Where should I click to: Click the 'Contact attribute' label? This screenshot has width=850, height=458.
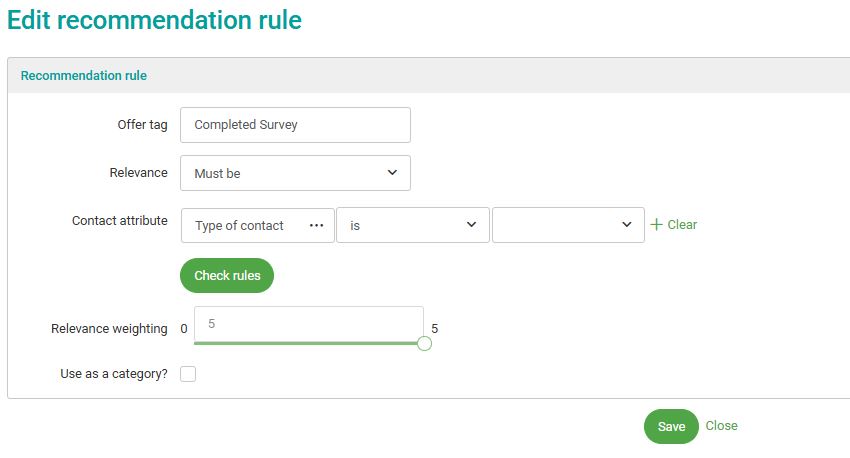120,221
